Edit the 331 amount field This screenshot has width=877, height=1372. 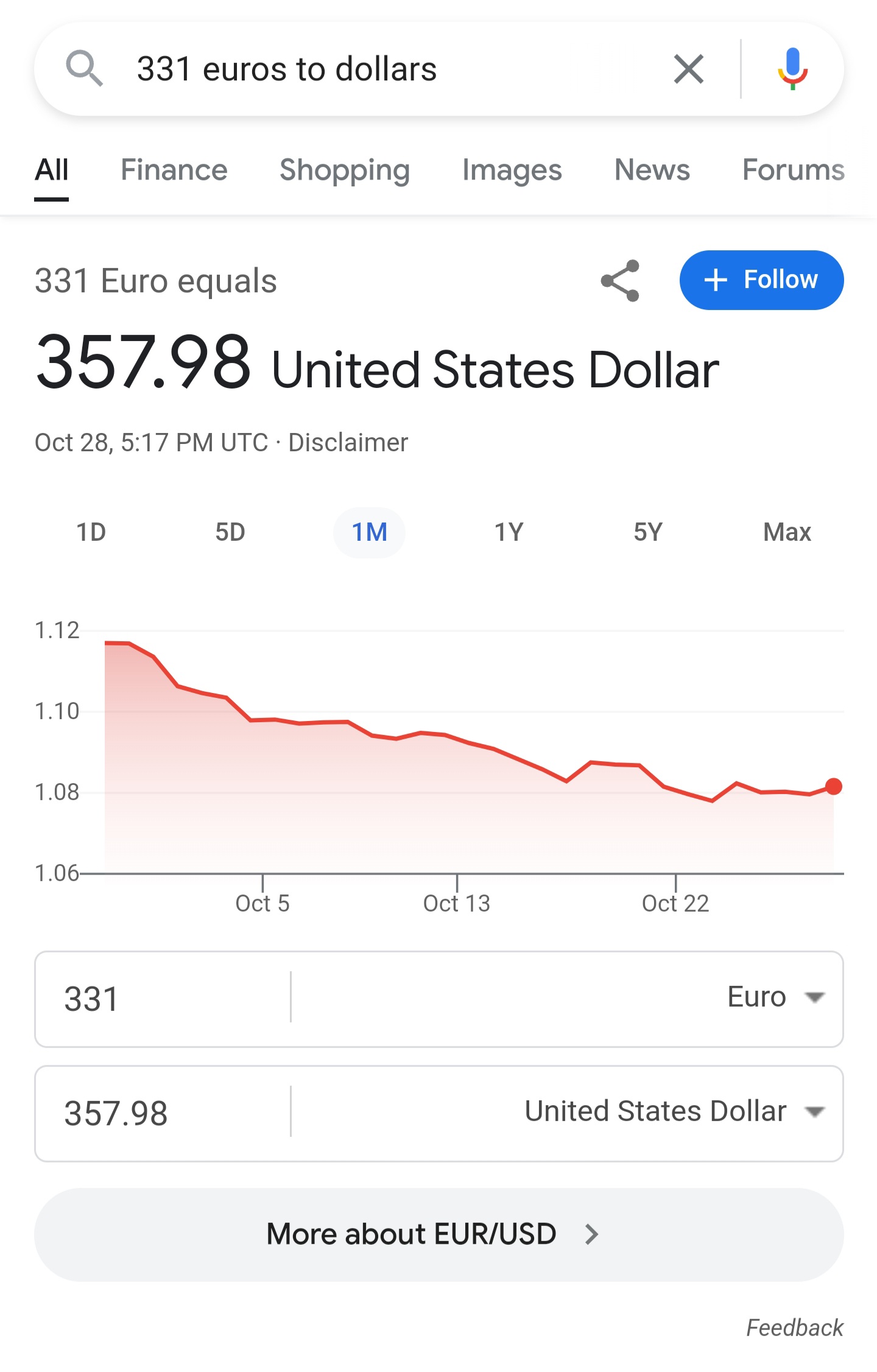click(163, 999)
